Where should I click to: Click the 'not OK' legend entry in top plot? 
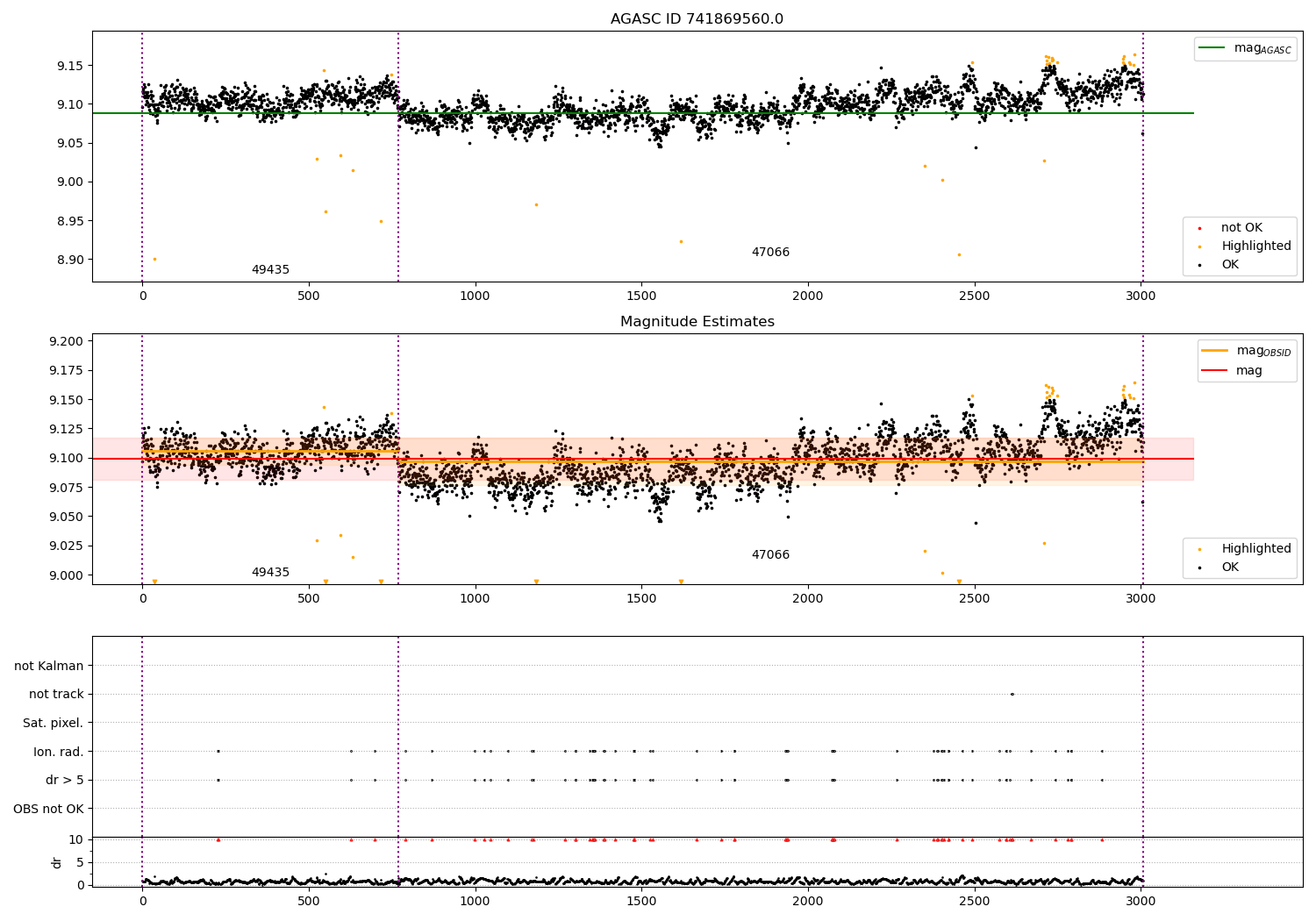pos(1241,228)
